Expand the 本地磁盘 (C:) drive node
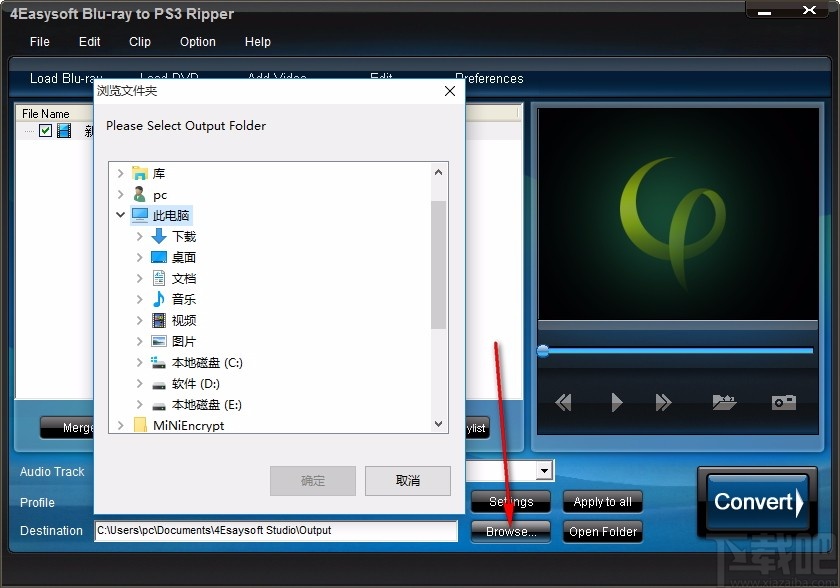The image size is (840, 588). click(141, 362)
